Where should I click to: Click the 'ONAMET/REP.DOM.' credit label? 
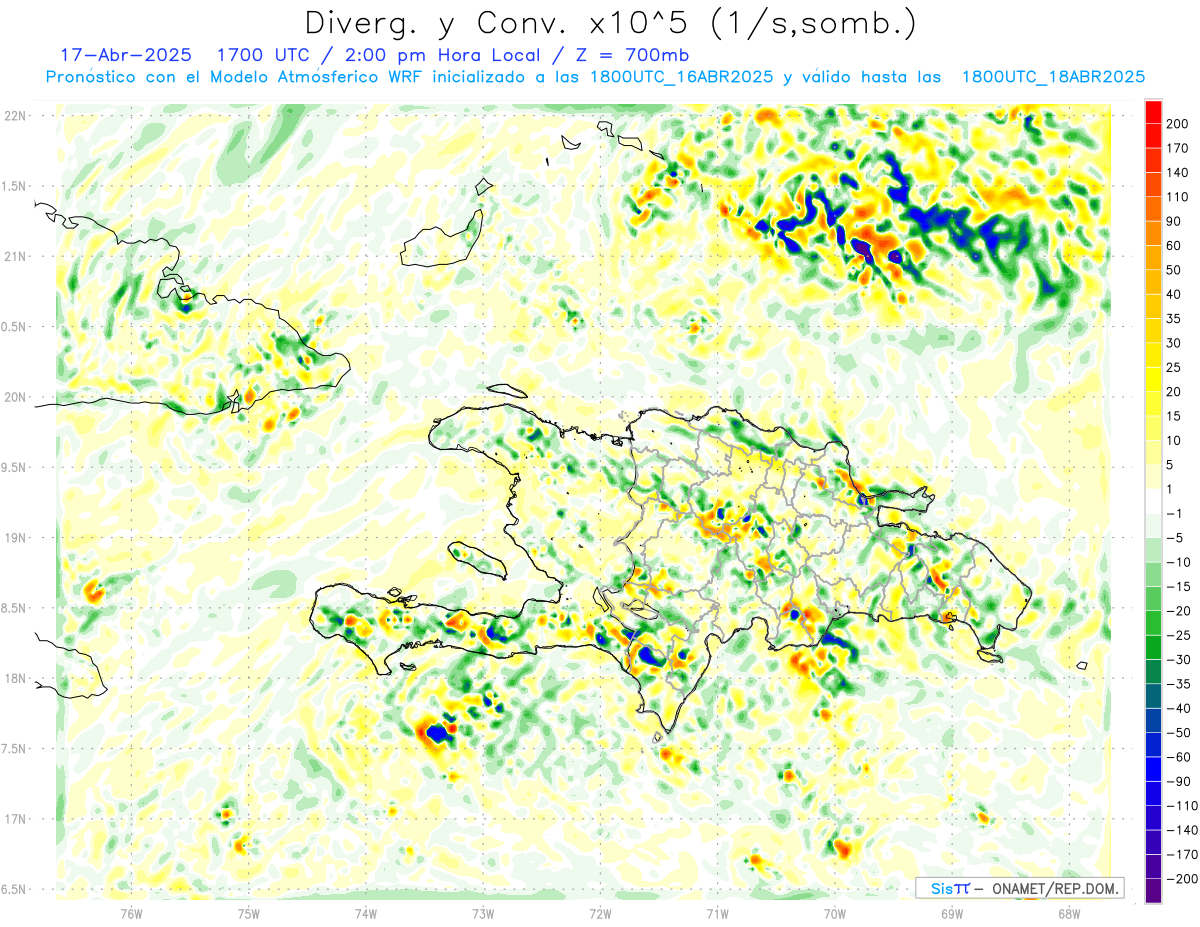tap(1055, 888)
